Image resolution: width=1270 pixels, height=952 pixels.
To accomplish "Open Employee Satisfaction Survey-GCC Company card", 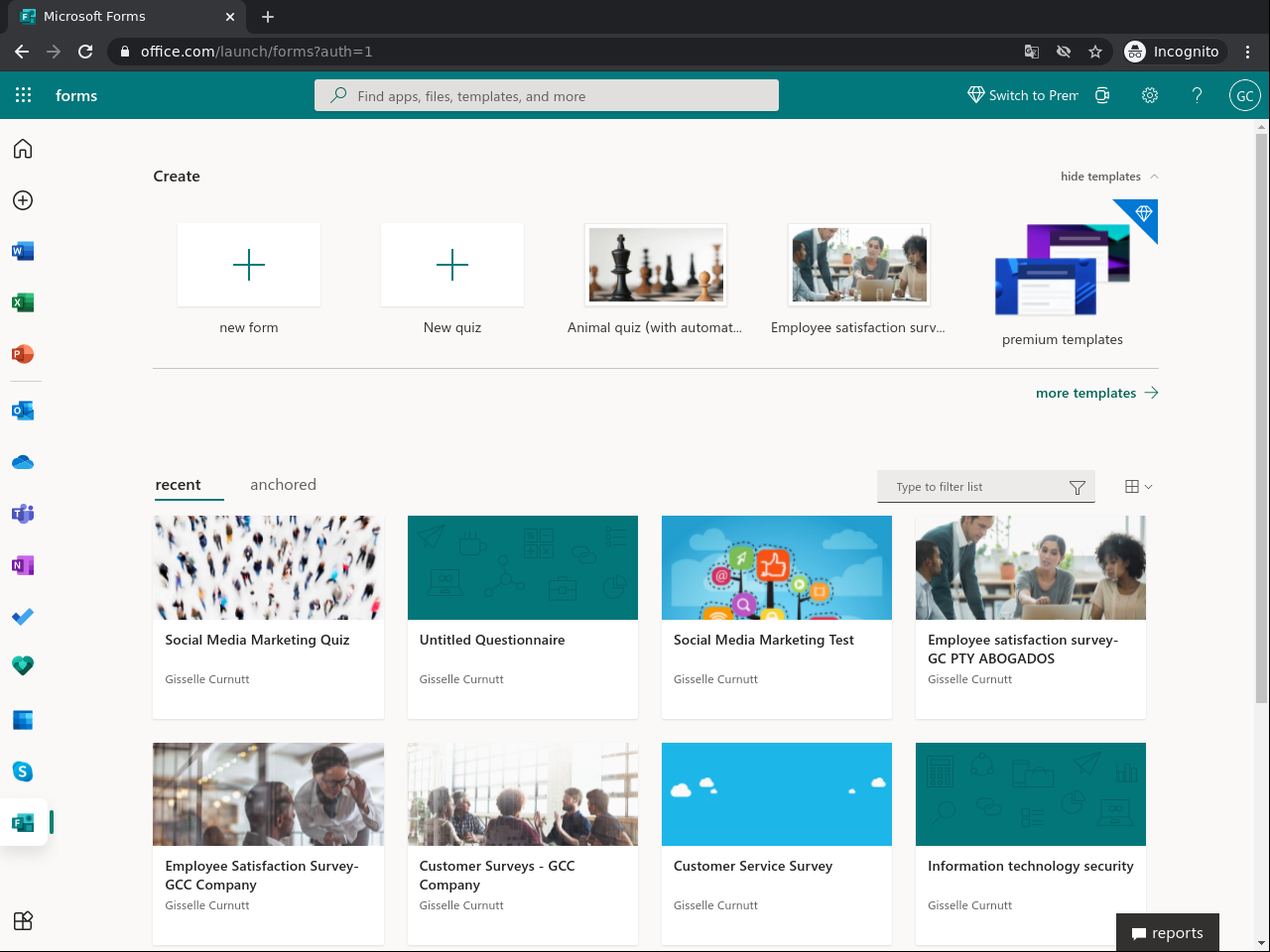I will (x=269, y=843).
